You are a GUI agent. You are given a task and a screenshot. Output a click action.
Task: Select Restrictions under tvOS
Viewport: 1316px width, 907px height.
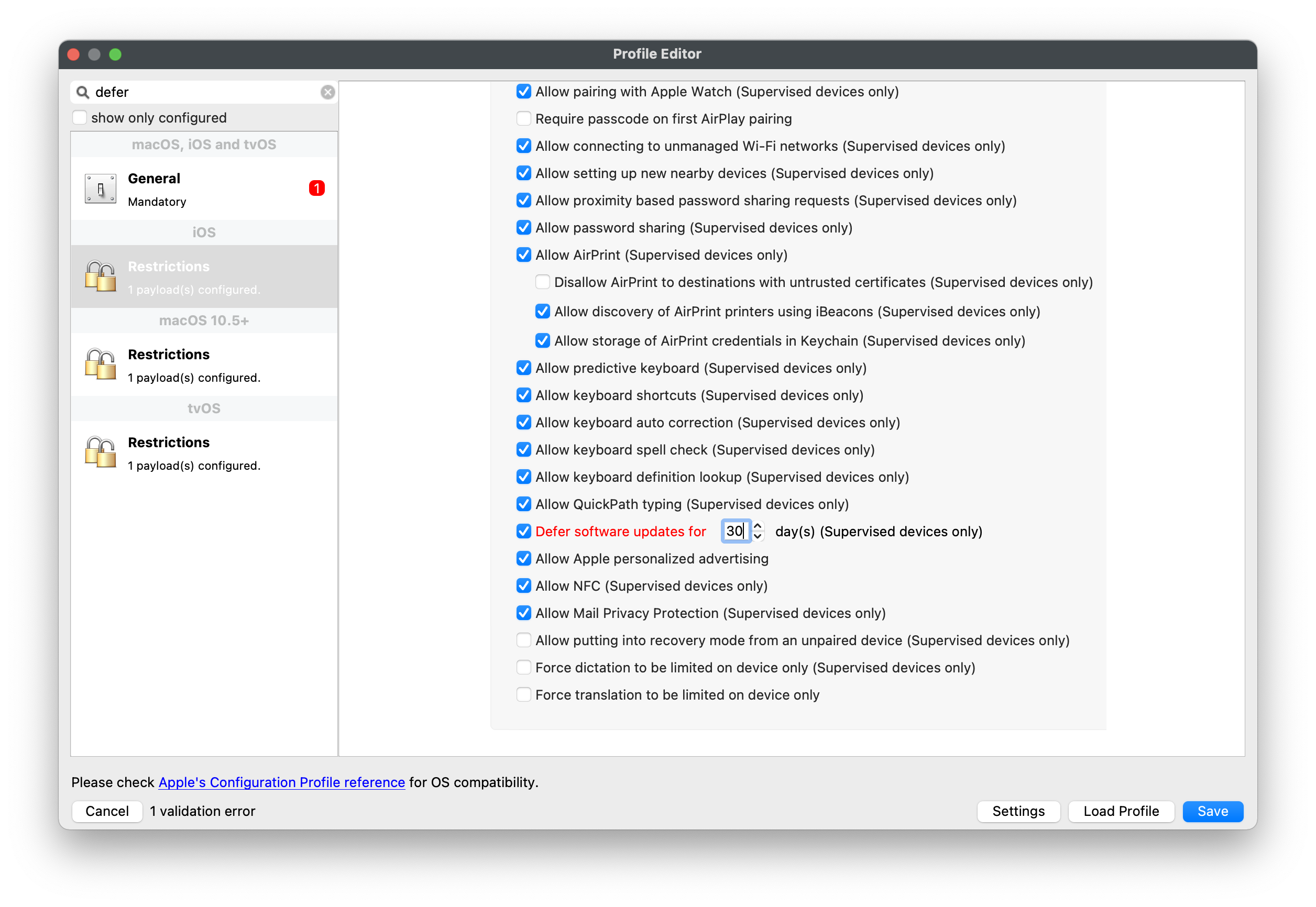[x=204, y=453]
